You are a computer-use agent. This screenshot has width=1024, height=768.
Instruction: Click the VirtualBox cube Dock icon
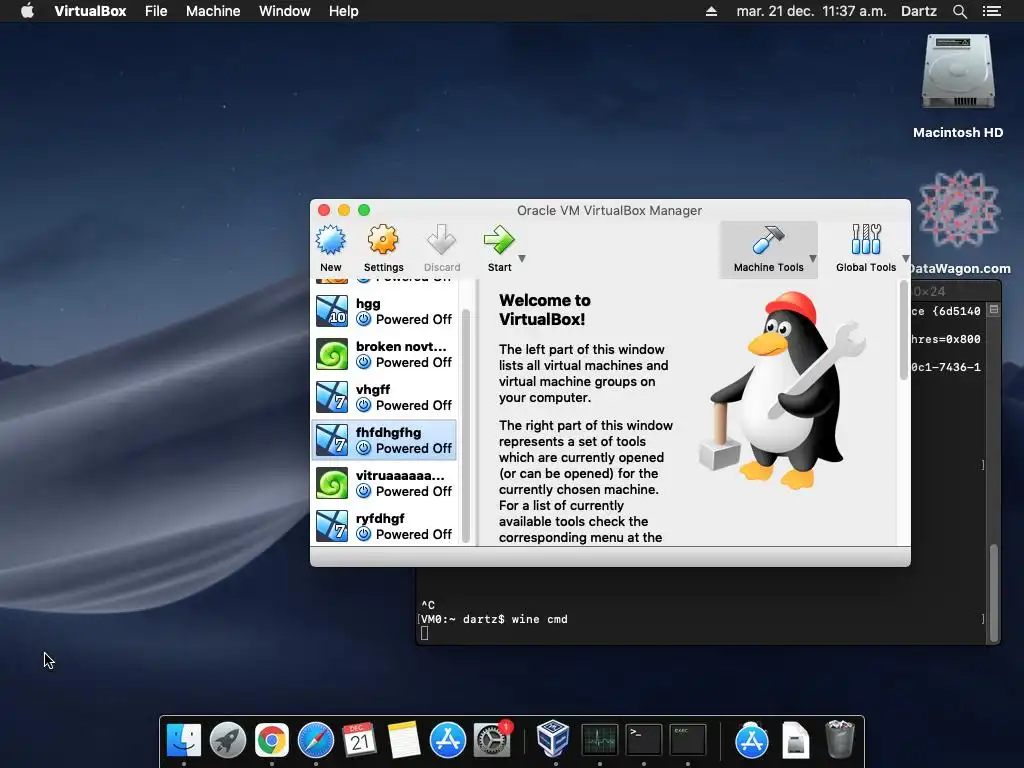[553, 739]
